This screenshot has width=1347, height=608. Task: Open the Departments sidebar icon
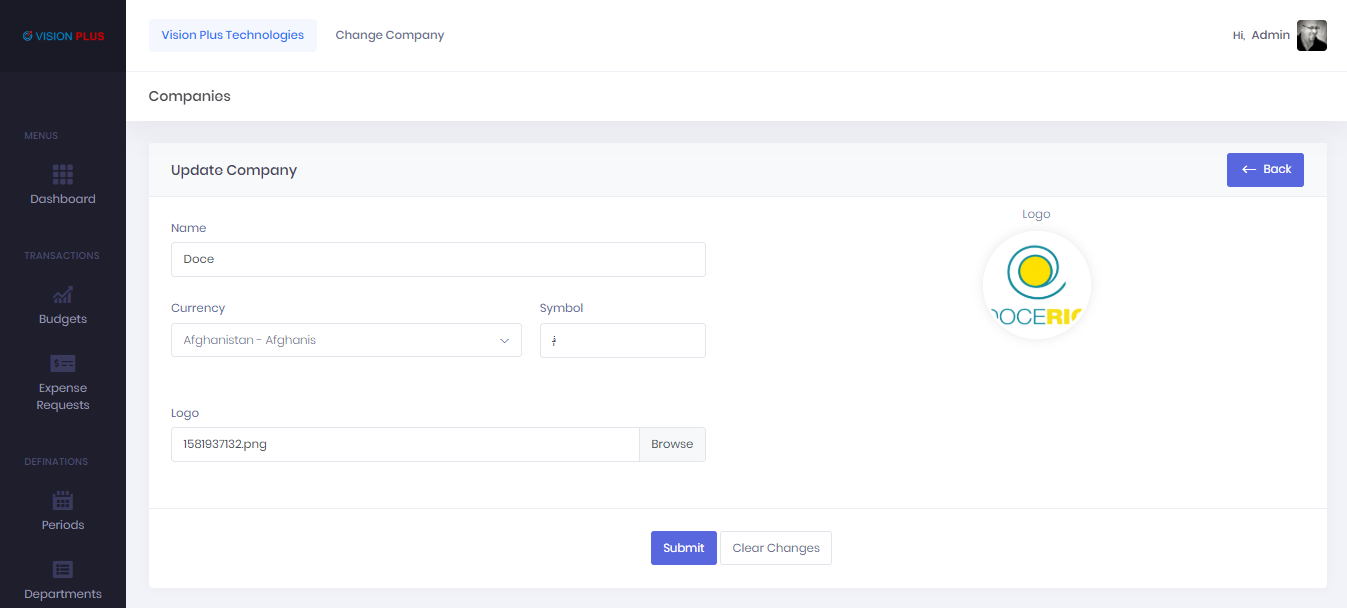tap(63, 570)
